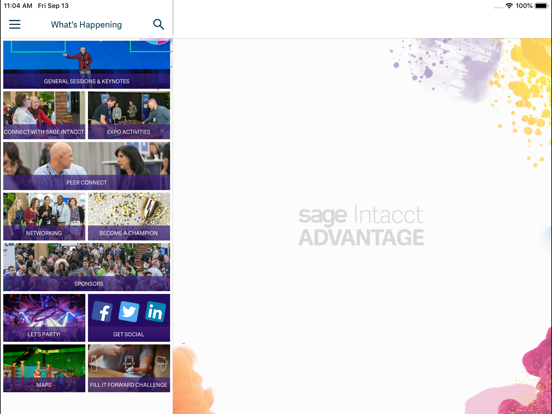552x414 pixels.
Task: Click the What's Happening title
Action: [x=86, y=25]
